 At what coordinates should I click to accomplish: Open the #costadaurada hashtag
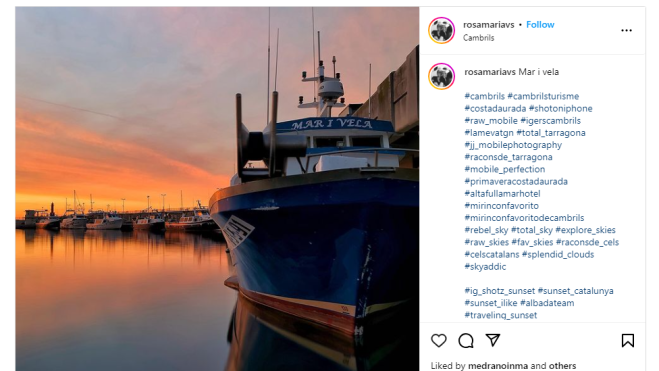coord(495,108)
